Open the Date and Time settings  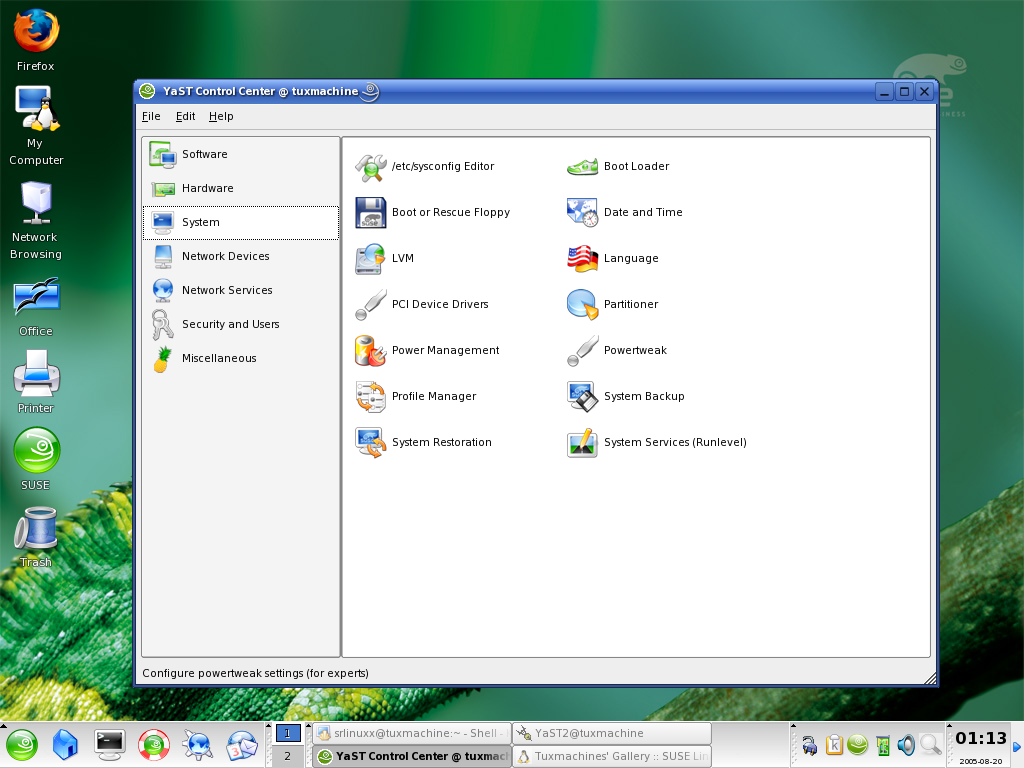coord(624,212)
